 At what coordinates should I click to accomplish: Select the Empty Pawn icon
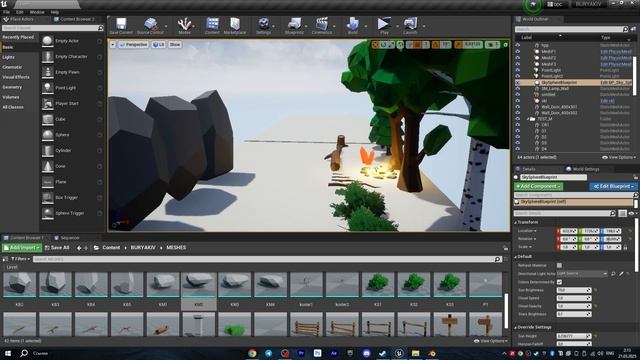[x=48, y=72]
